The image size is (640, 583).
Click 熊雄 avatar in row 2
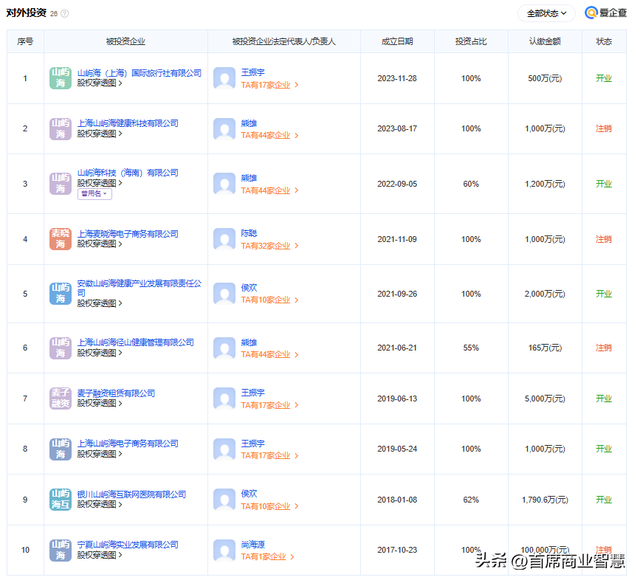pyautogui.click(x=224, y=129)
